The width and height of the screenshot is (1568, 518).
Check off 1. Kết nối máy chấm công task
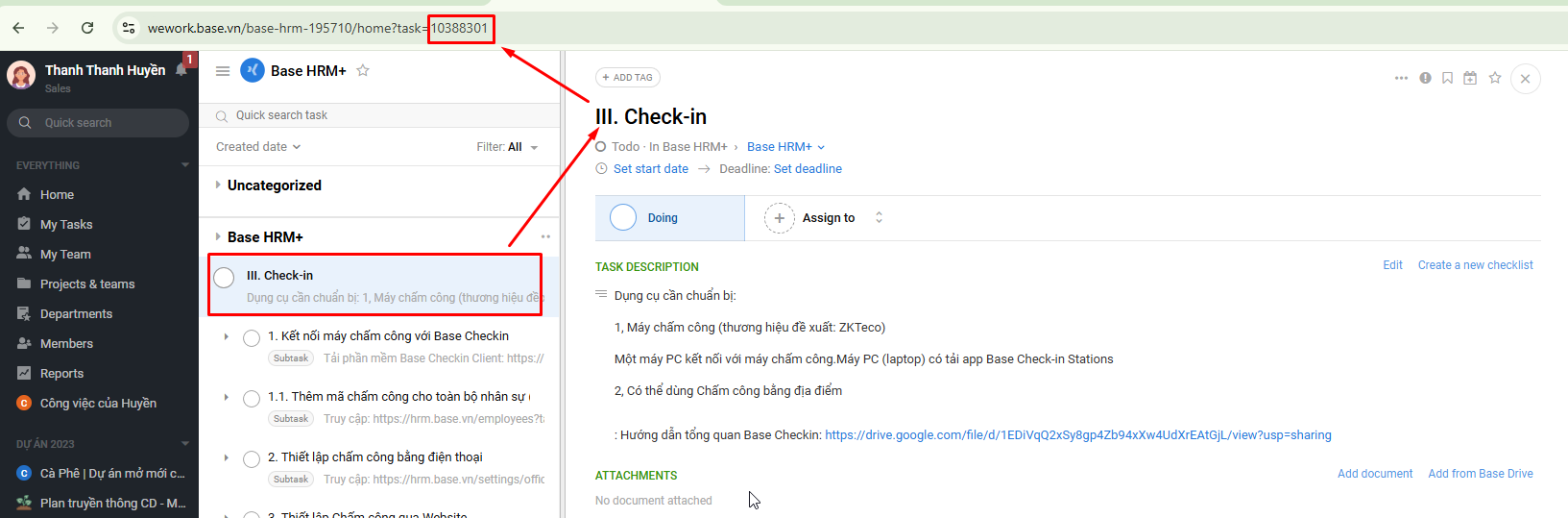click(x=252, y=338)
